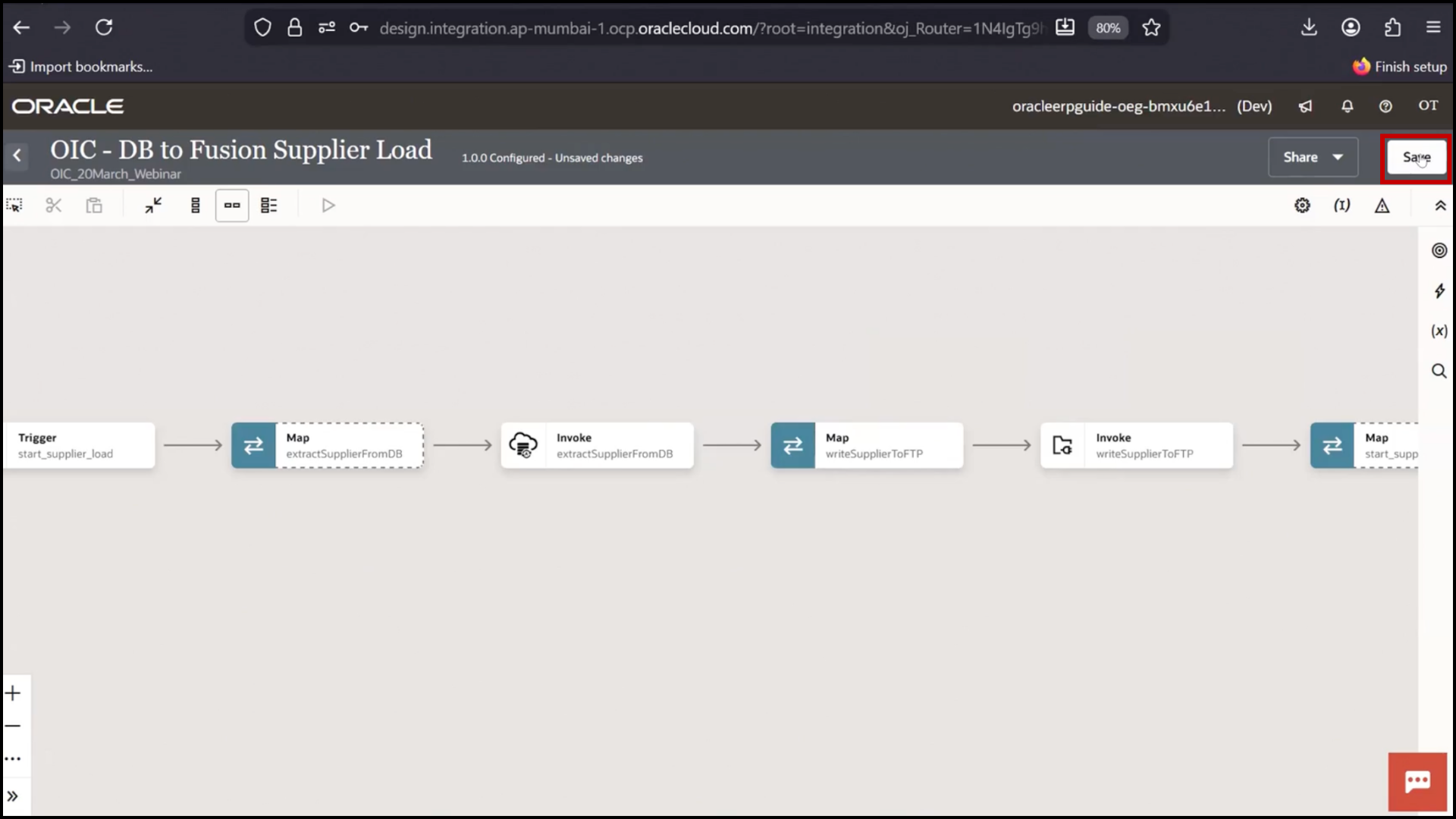Open browser extensions puzzle icon
The height and width of the screenshot is (819, 1456).
pyautogui.click(x=1392, y=28)
